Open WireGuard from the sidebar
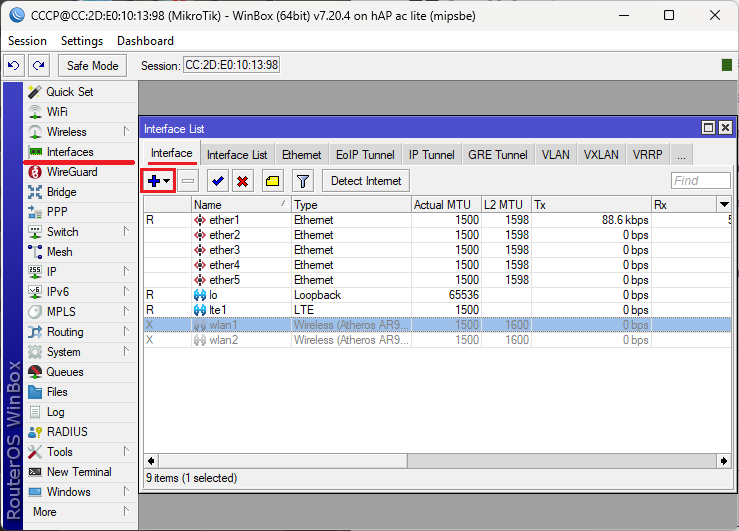739x531 pixels. pyautogui.click(x=71, y=172)
